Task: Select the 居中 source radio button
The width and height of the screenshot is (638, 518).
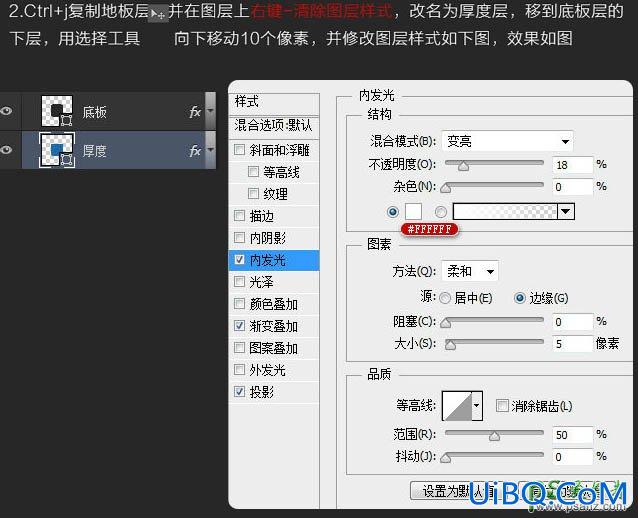Action: click(x=445, y=298)
